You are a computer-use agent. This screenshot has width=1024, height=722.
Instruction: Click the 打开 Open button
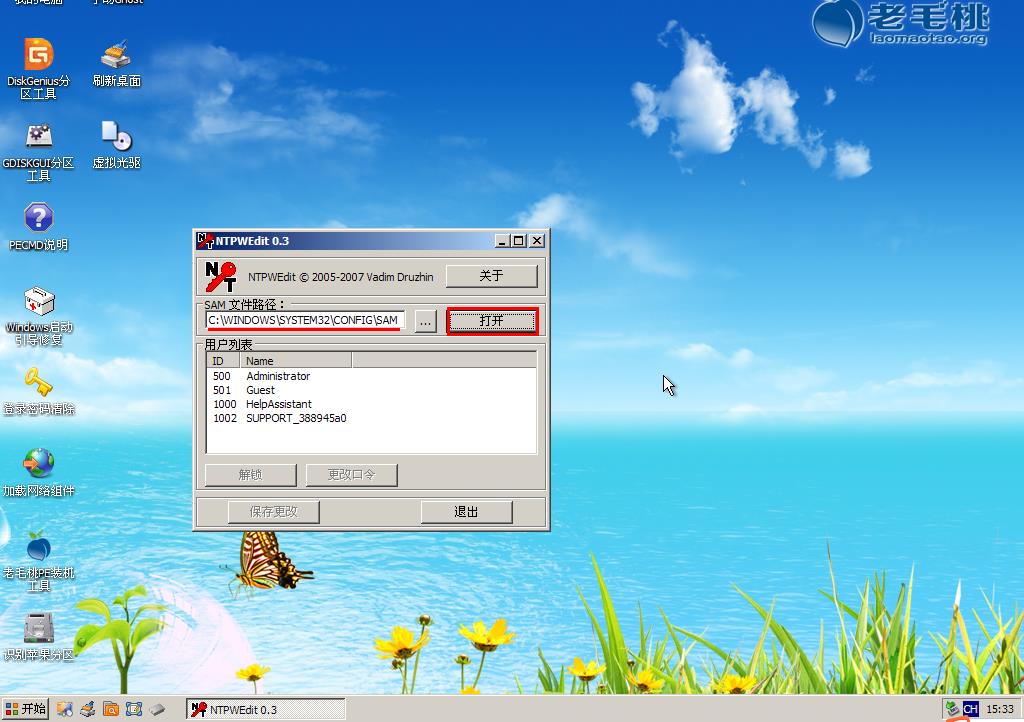click(492, 321)
